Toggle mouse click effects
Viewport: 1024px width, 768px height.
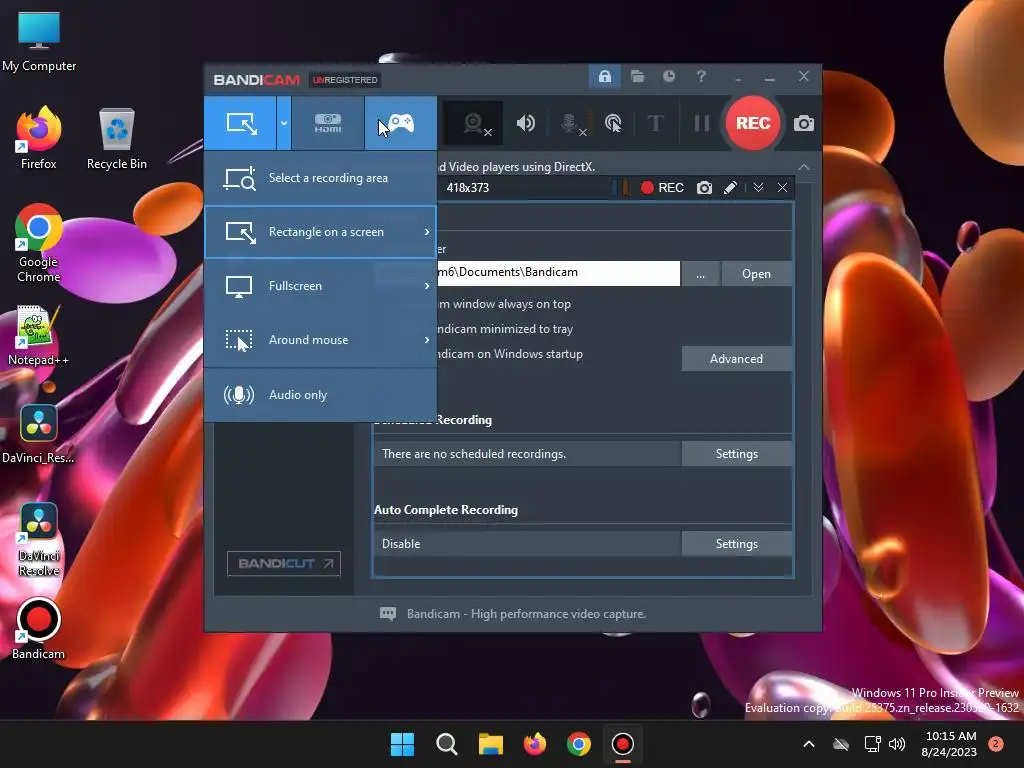(x=613, y=123)
